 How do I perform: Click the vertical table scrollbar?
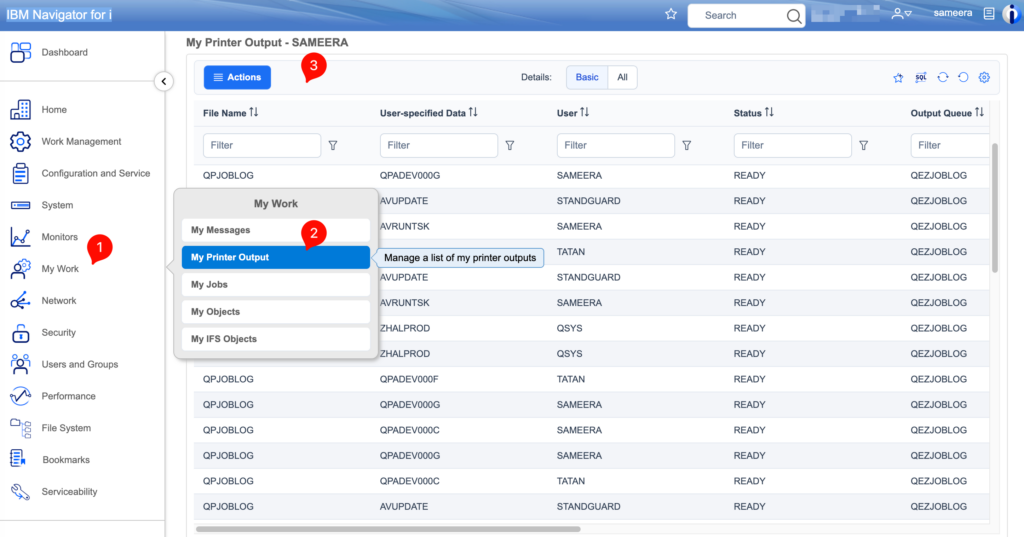995,208
